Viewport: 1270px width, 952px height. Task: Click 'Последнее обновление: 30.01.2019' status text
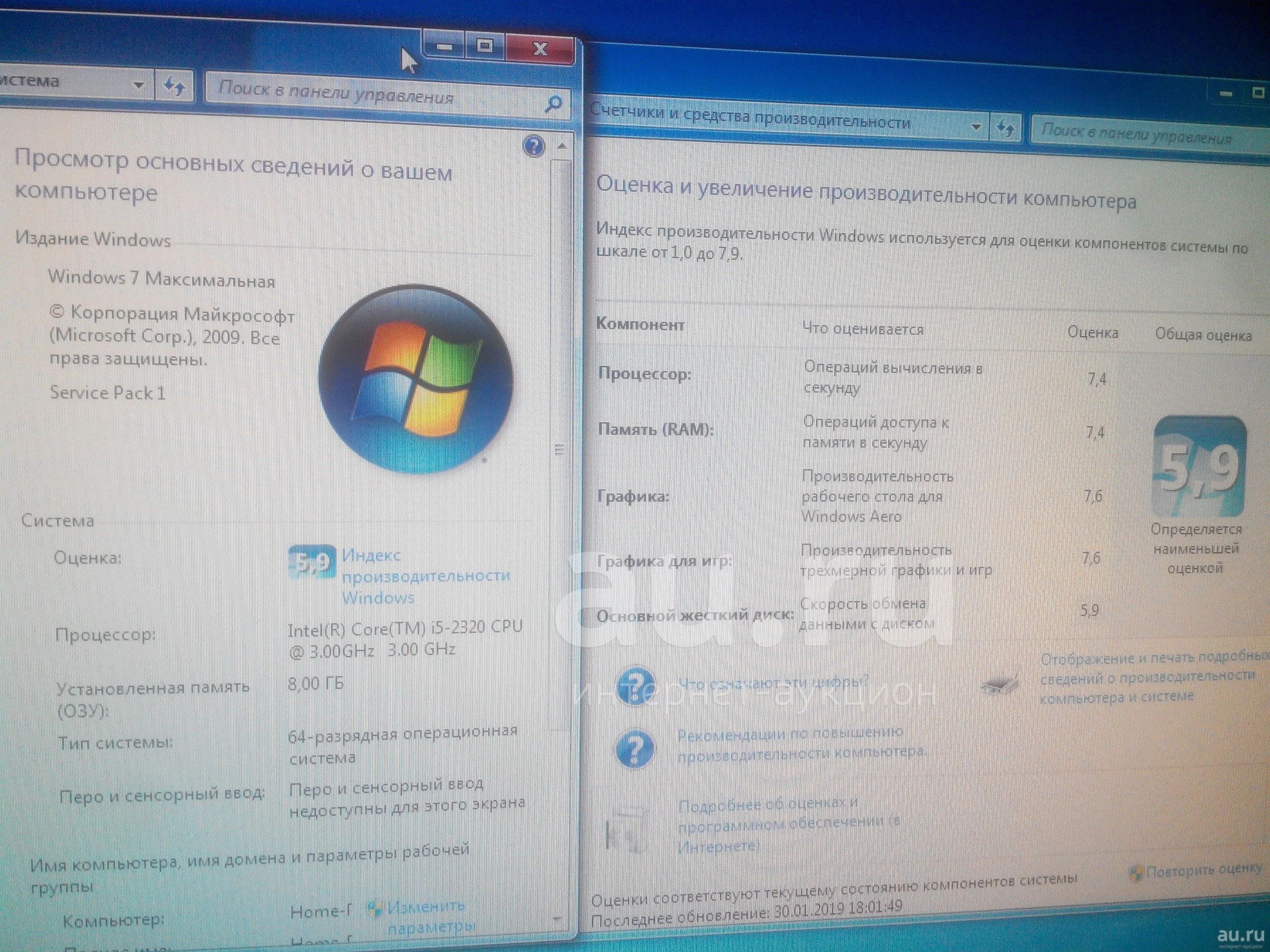click(747, 913)
